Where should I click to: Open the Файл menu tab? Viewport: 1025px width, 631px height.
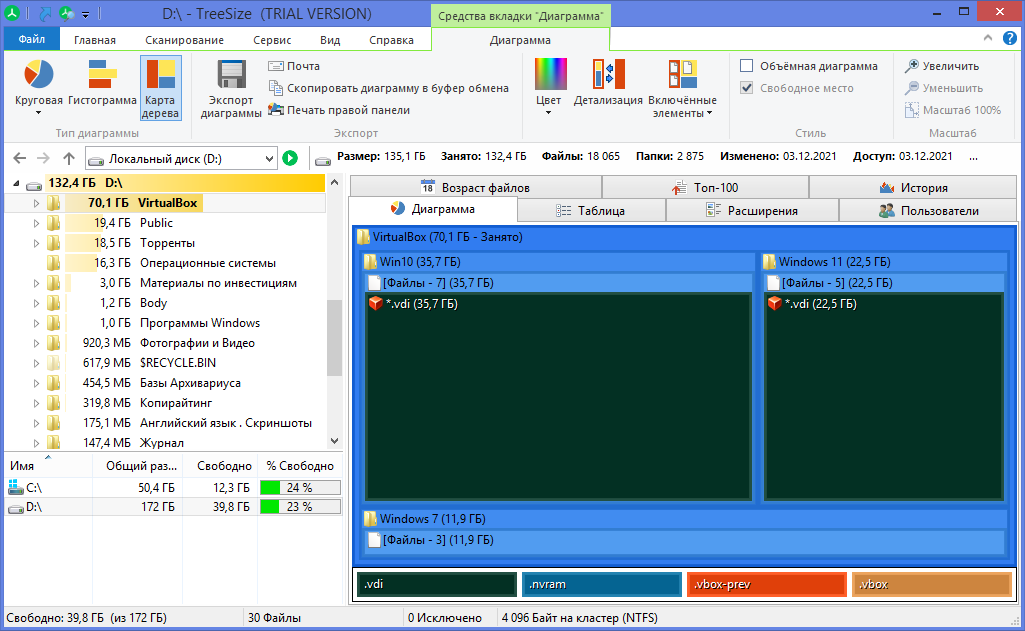(x=31, y=39)
